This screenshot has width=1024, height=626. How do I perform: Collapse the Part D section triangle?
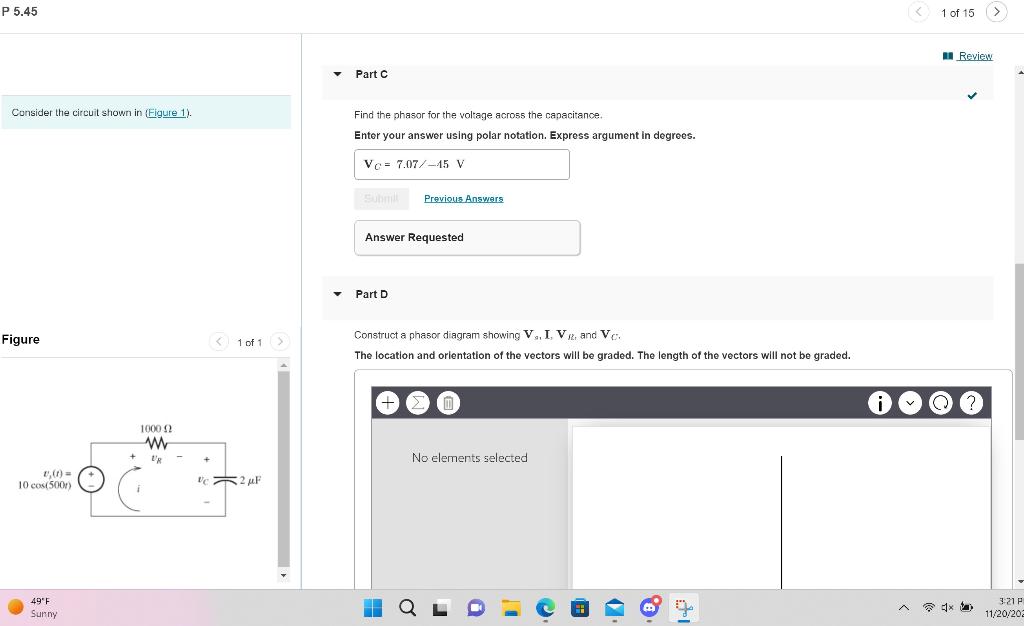coord(337,294)
